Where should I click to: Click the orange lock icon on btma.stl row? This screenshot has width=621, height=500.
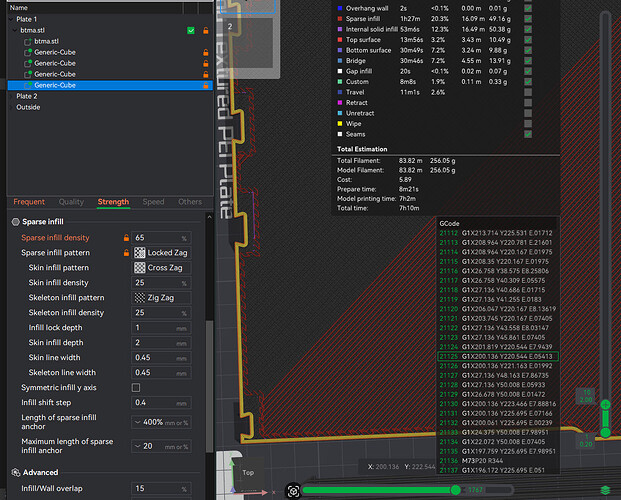click(x=206, y=31)
